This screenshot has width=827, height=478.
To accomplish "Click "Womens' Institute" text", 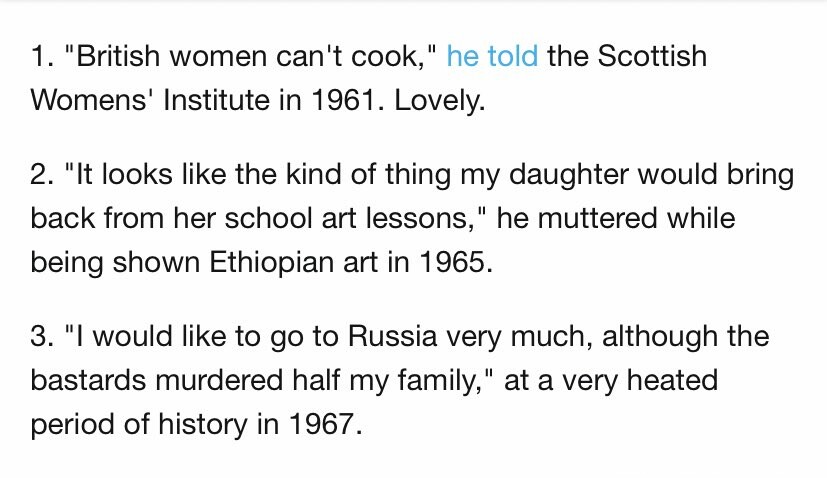I will pyautogui.click(x=150, y=100).
